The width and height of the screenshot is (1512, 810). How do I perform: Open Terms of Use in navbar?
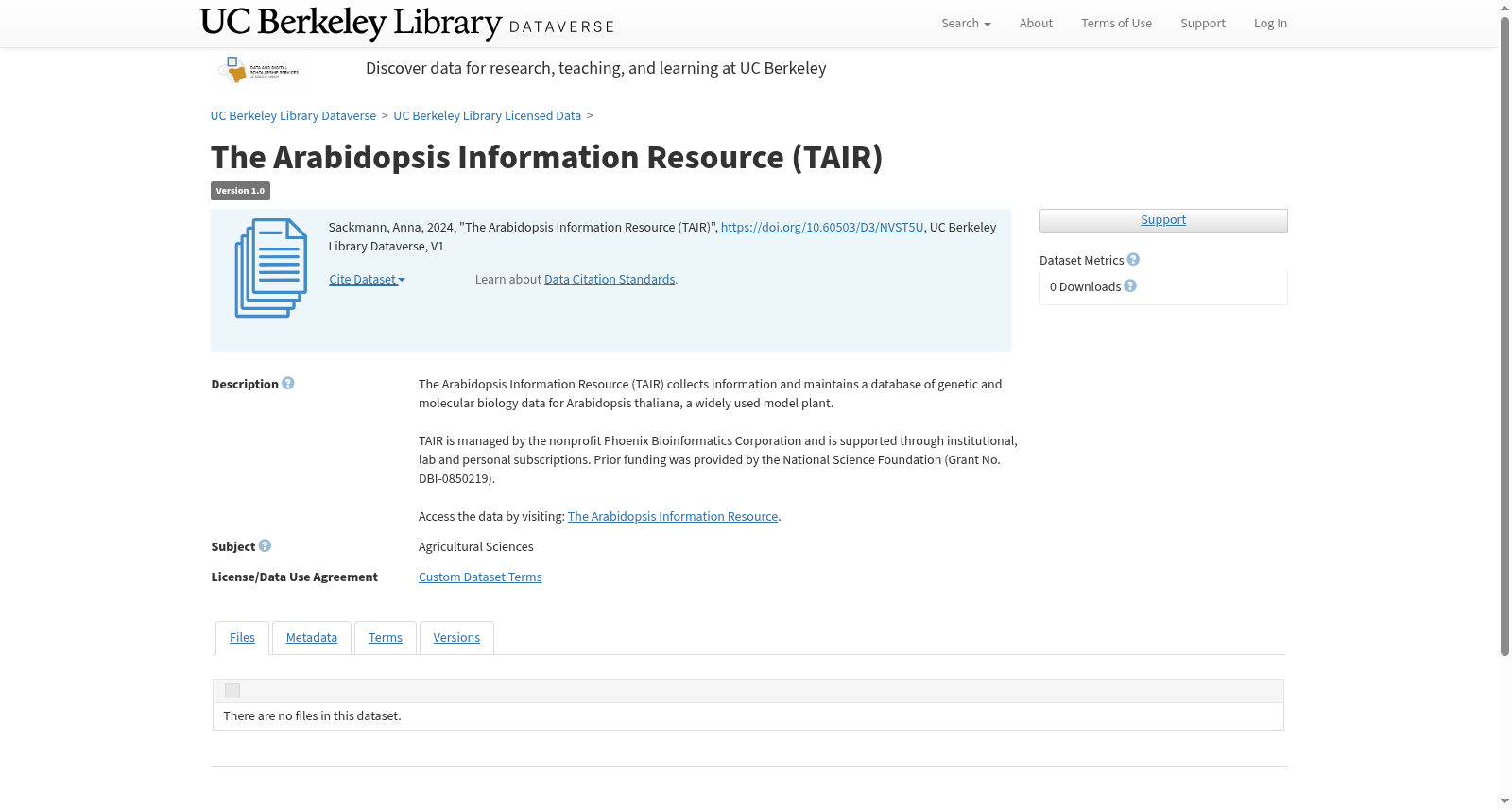[x=1116, y=24]
